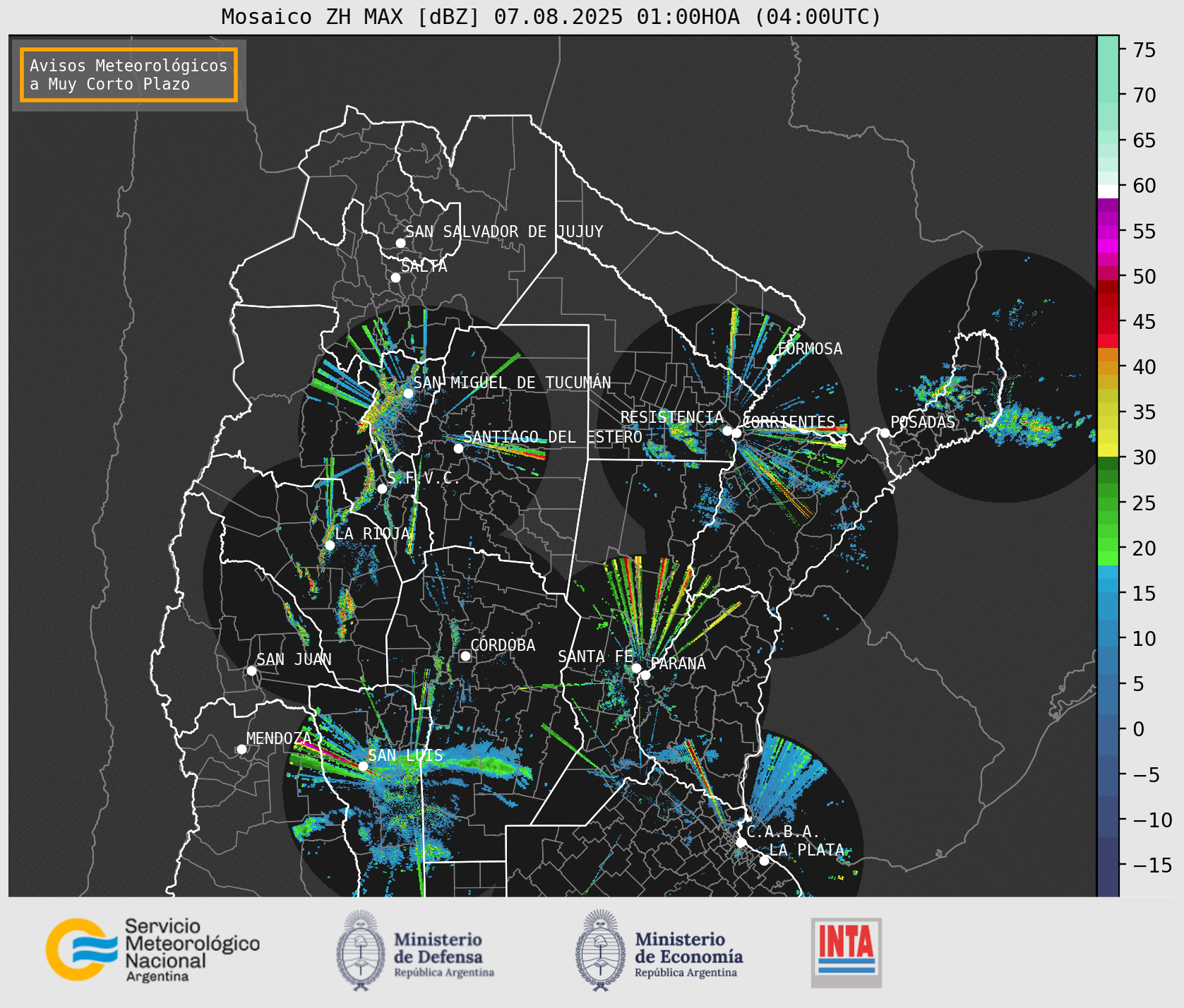1184x1008 pixels.
Task: Select the Posadas city marker
Action: (884, 433)
